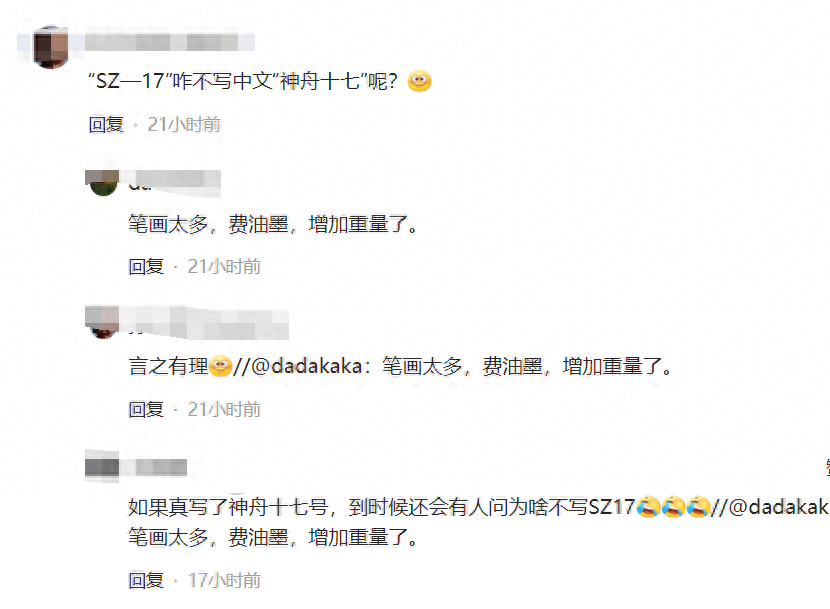Click the top commenter's blurred username
This screenshot has height=609, width=830.
[169, 42]
